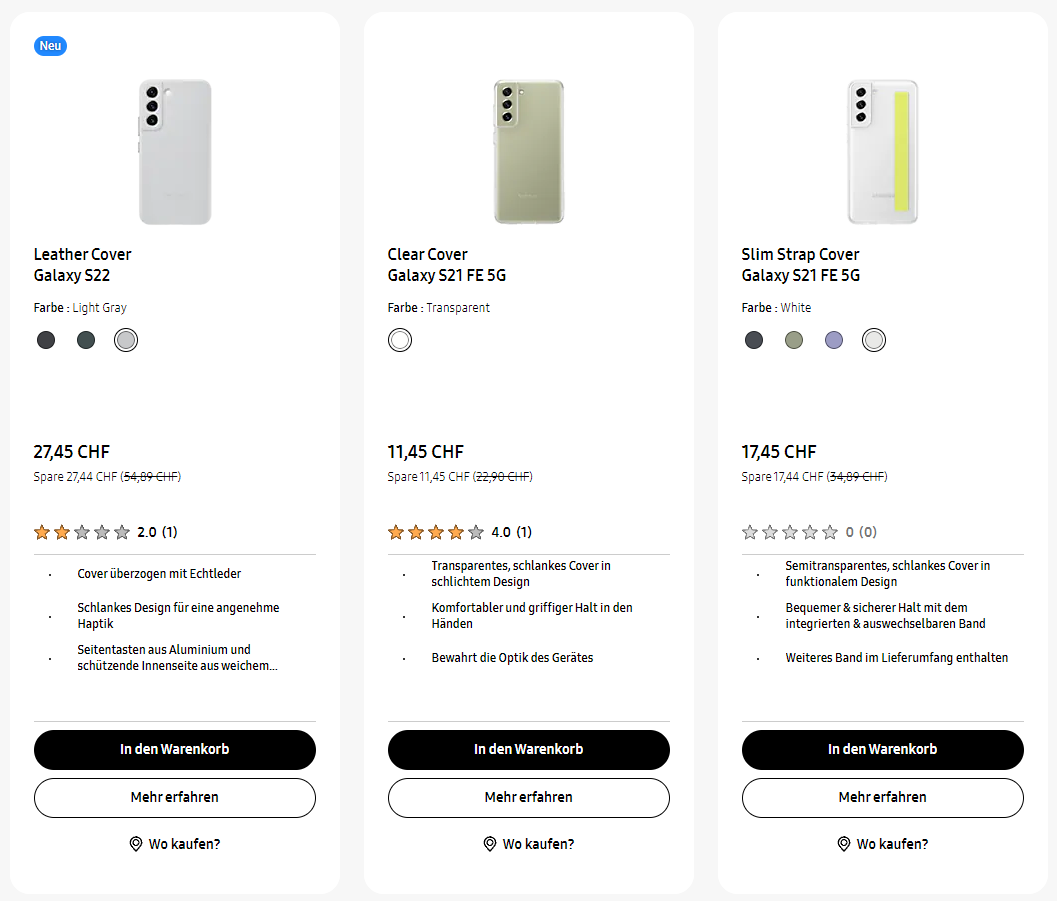Click location pin icon under Clear Cover
Viewport: 1057px width, 901px height.
[x=490, y=844]
